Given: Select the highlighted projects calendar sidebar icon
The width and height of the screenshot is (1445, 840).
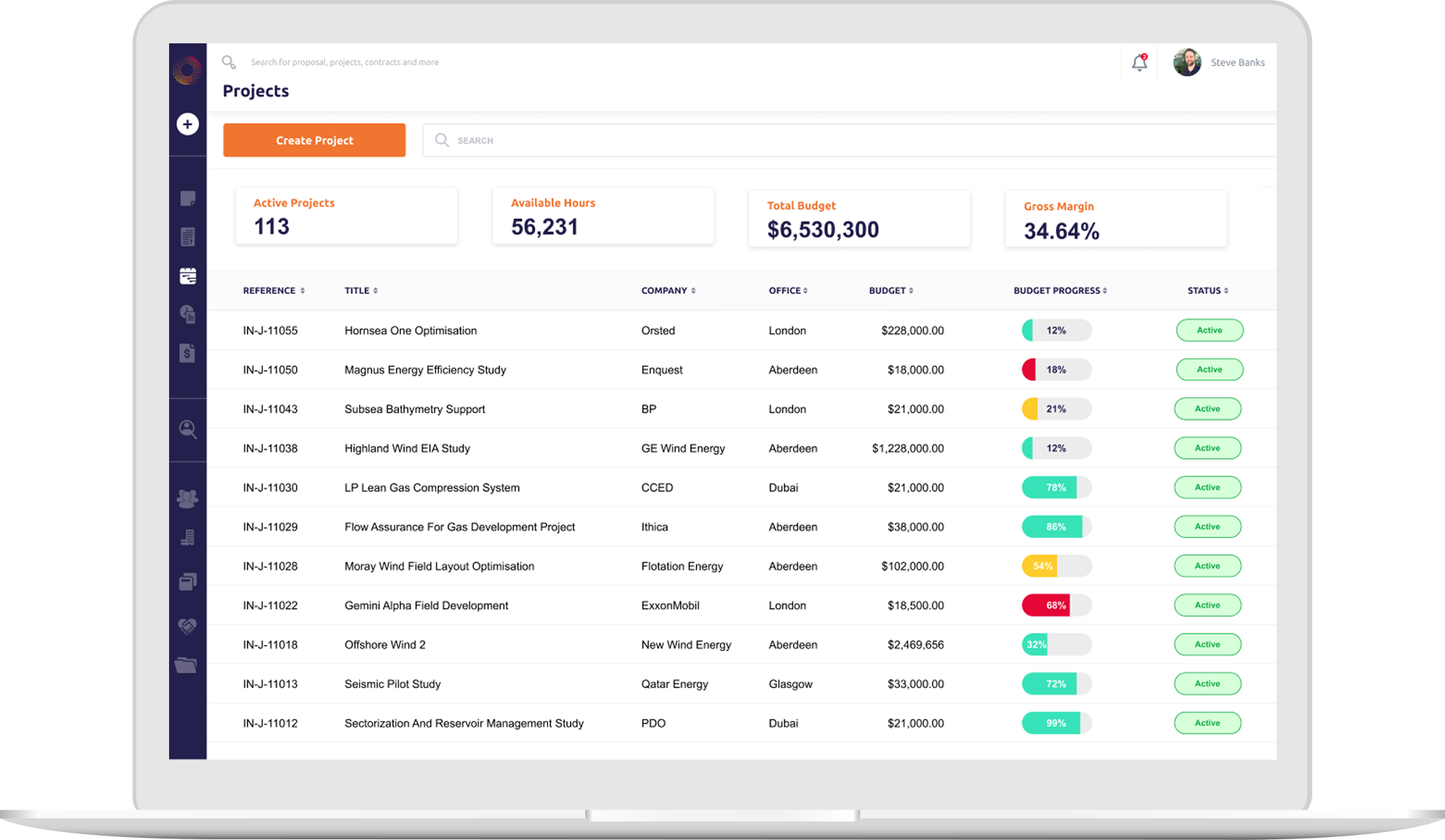Looking at the screenshot, I should point(188,276).
